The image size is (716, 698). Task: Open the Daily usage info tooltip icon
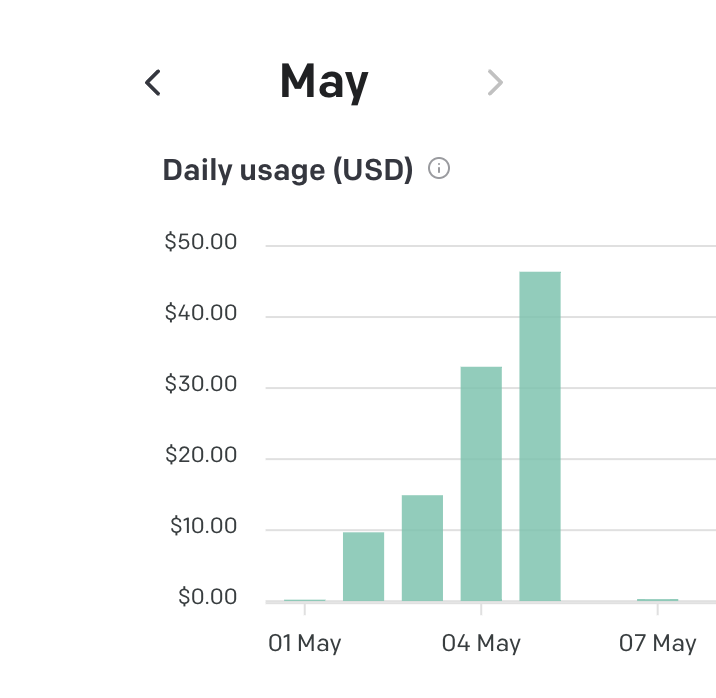click(439, 168)
